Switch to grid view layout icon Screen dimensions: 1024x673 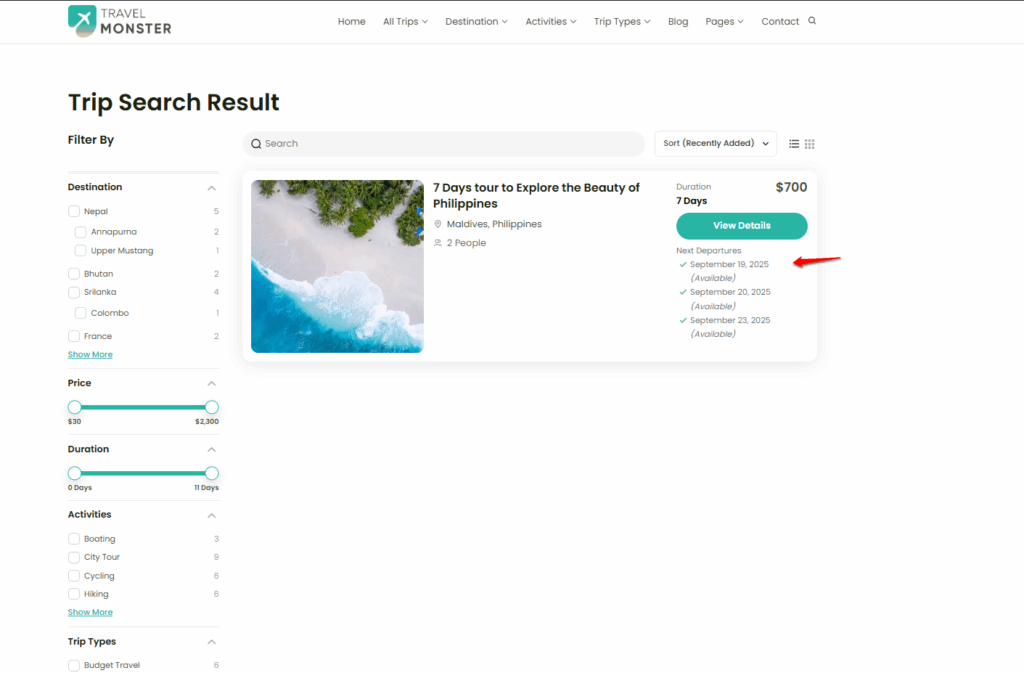point(810,144)
